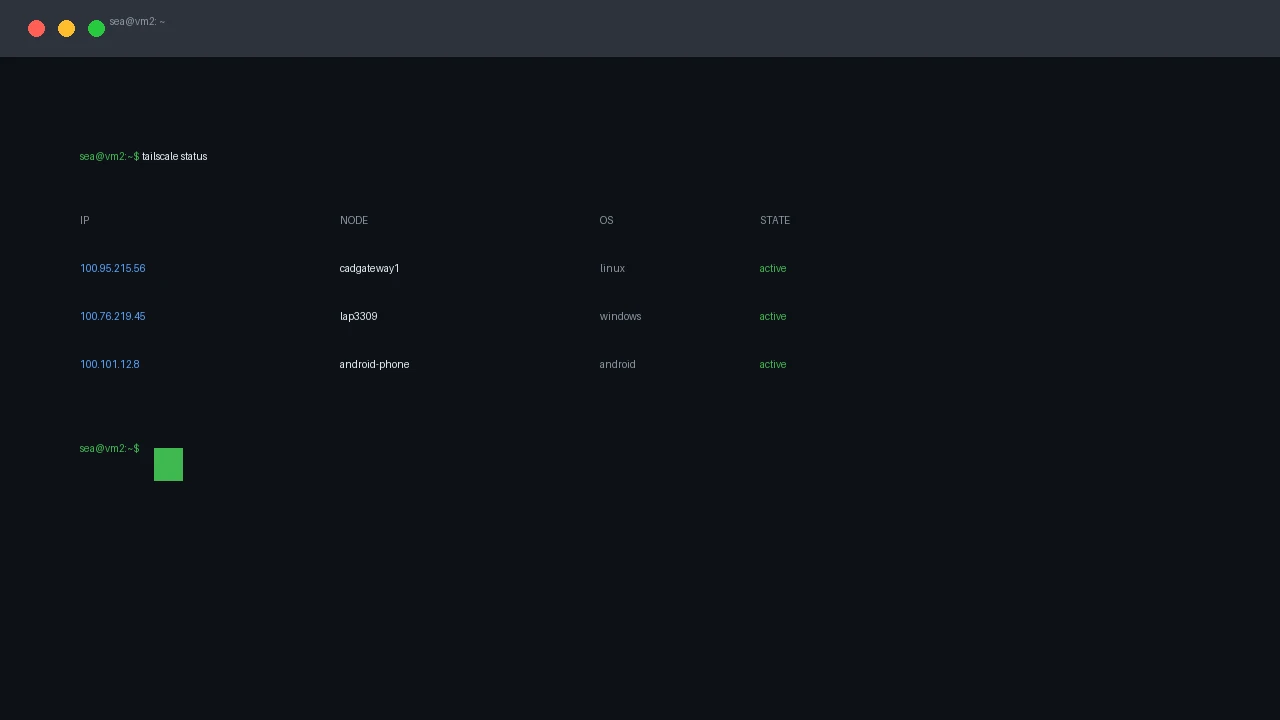Click the NODE column header

coord(354,221)
